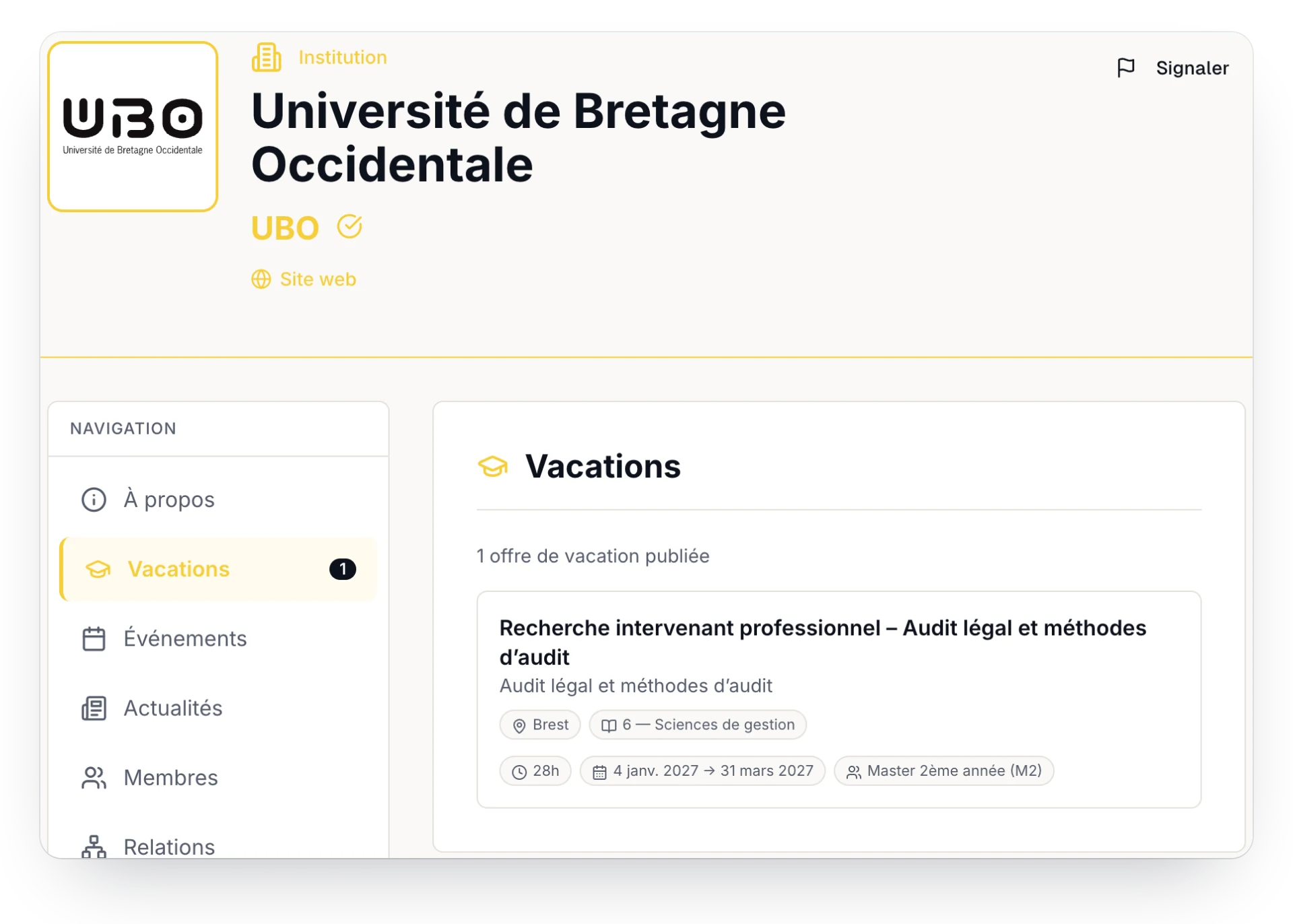
Task: Click the calendar icon for Événements
Action: click(94, 638)
